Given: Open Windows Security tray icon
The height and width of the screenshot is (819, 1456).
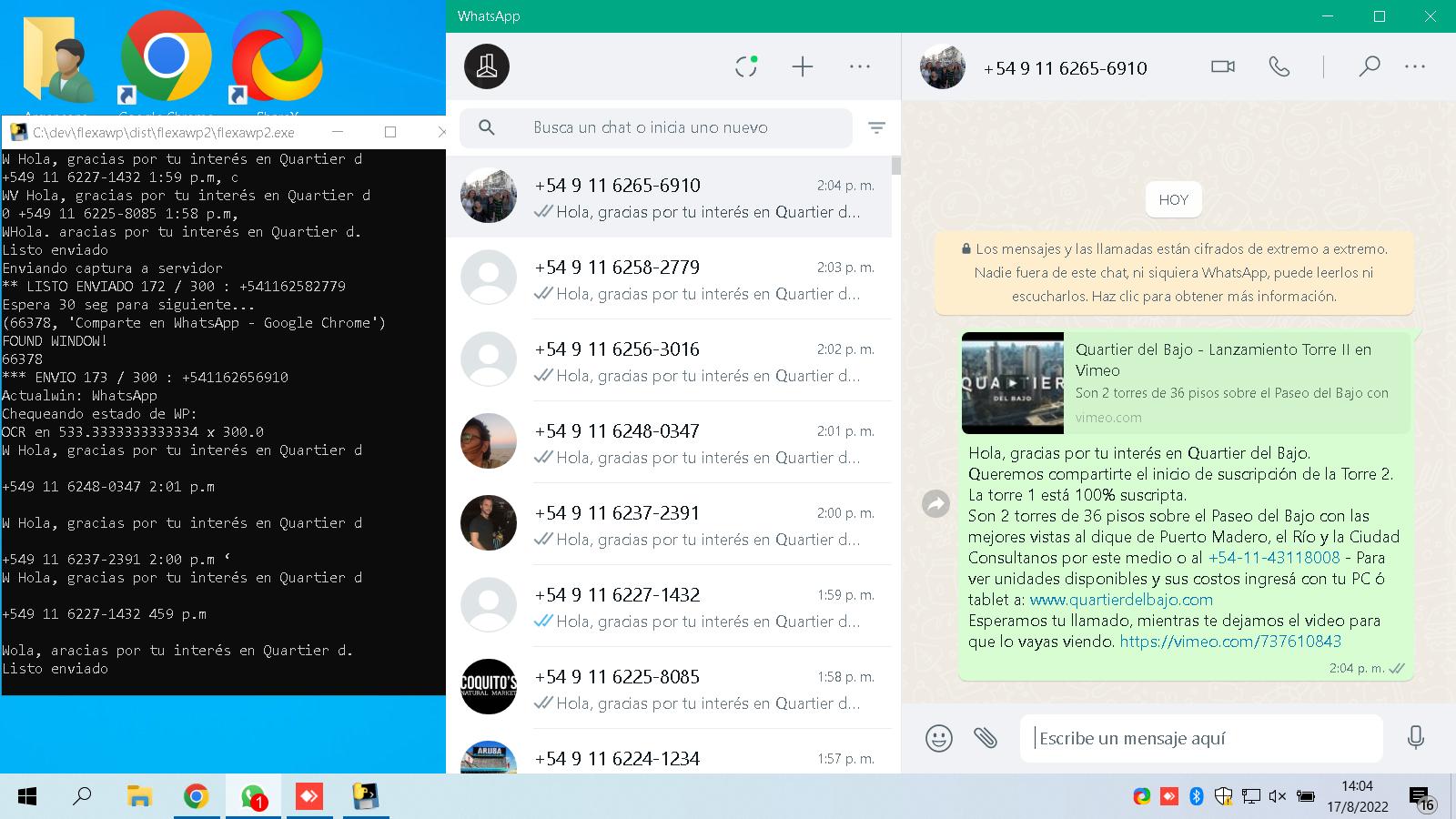Looking at the screenshot, I should click(1224, 797).
